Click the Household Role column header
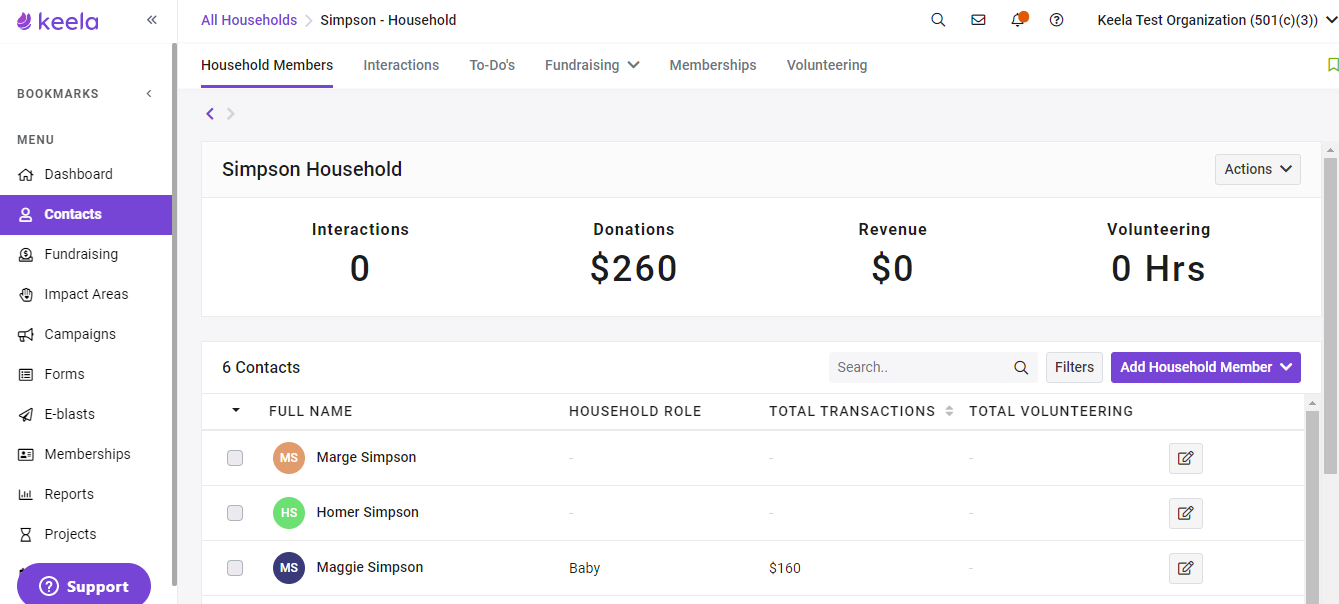Image resolution: width=1339 pixels, height=604 pixels. coord(635,411)
